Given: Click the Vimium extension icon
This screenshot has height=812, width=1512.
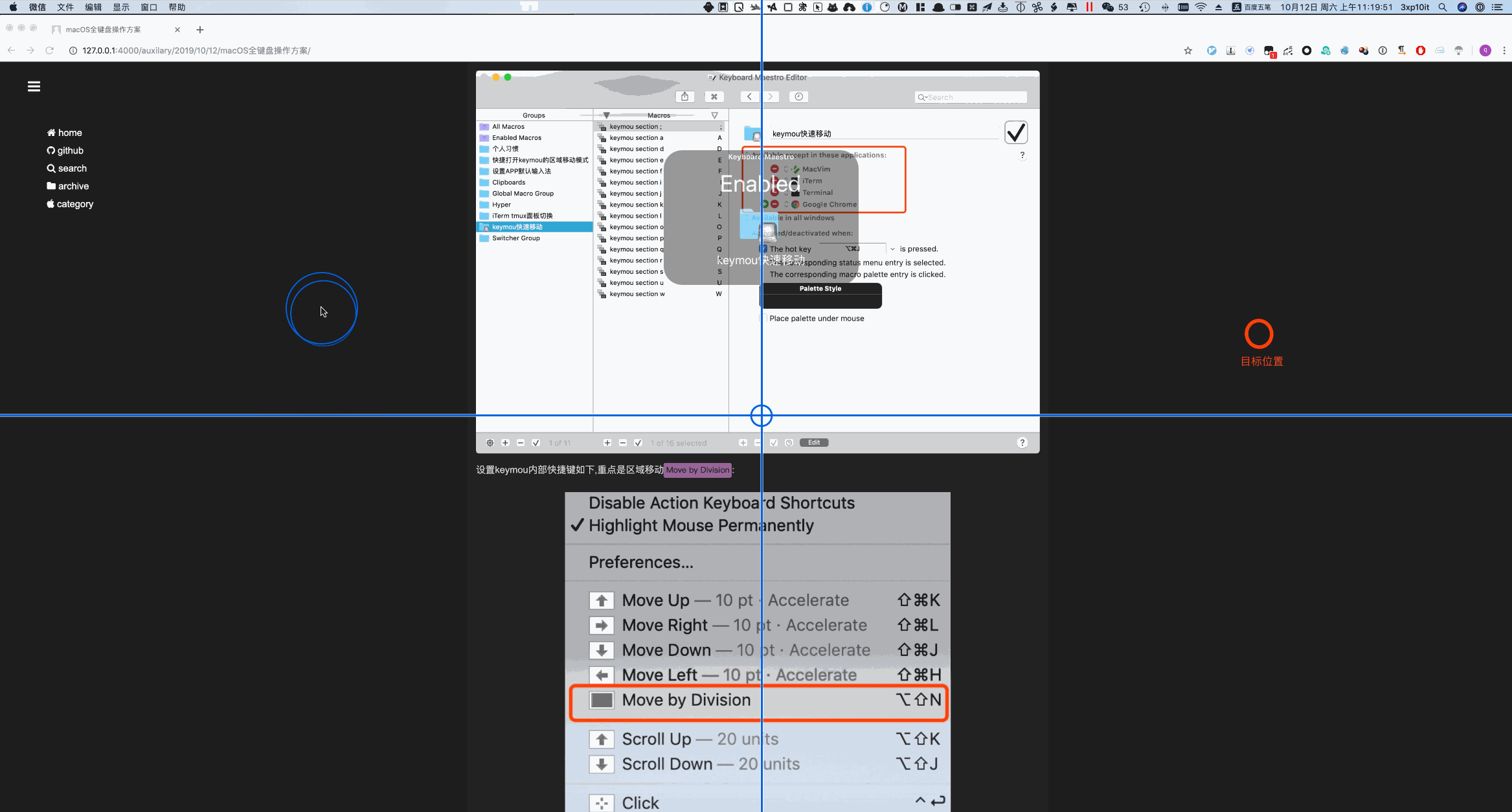Looking at the screenshot, I should pyautogui.click(x=1212, y=51).
